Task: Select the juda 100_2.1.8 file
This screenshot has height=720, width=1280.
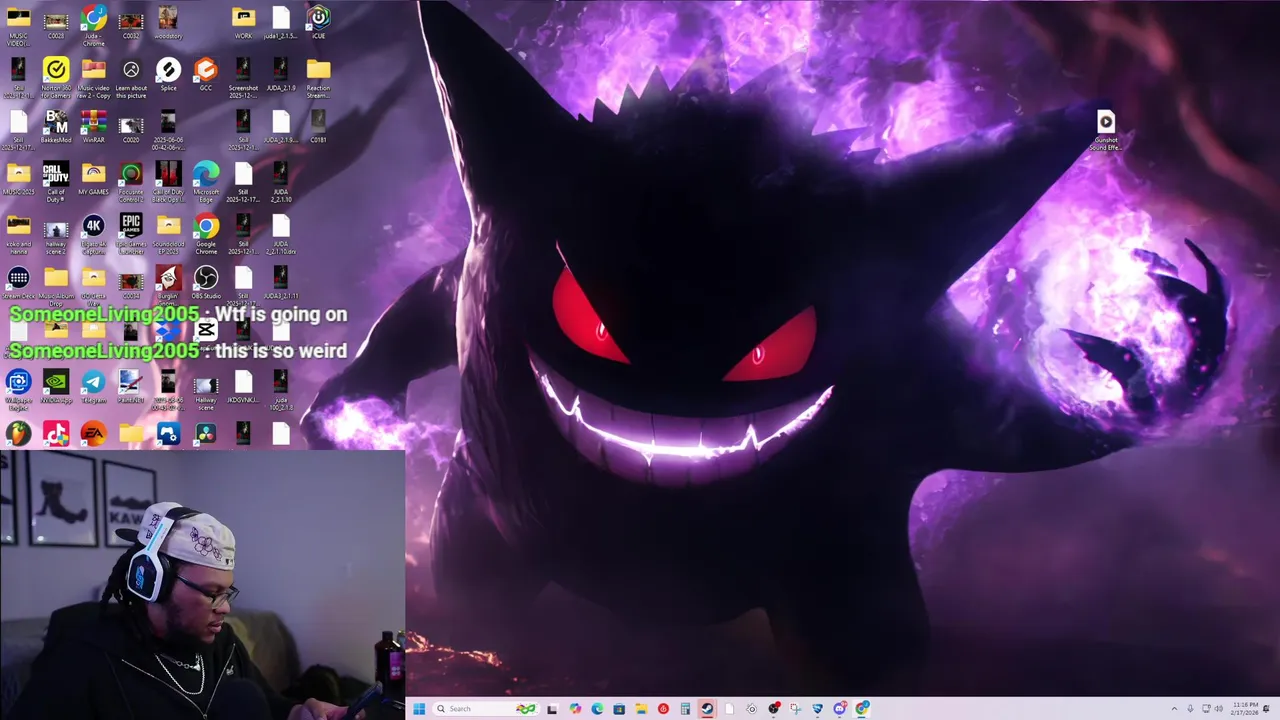Action: [x=281, y=390]
